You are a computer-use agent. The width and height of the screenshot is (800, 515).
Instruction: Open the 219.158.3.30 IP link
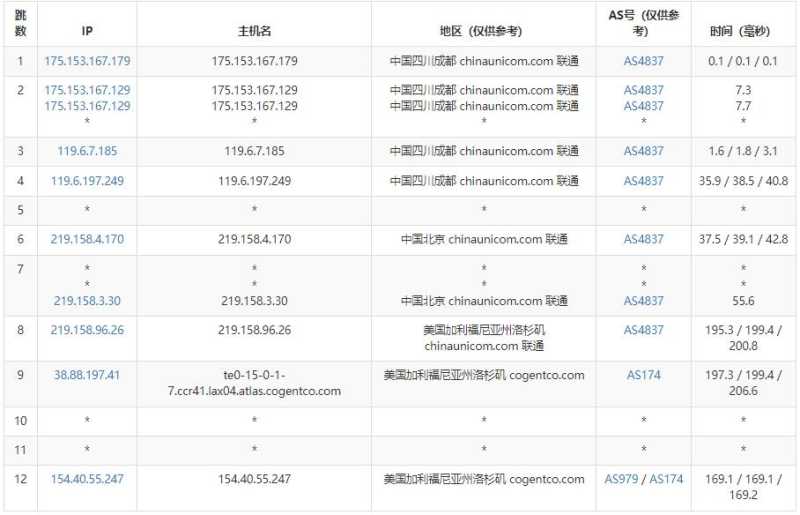point(87,301)
